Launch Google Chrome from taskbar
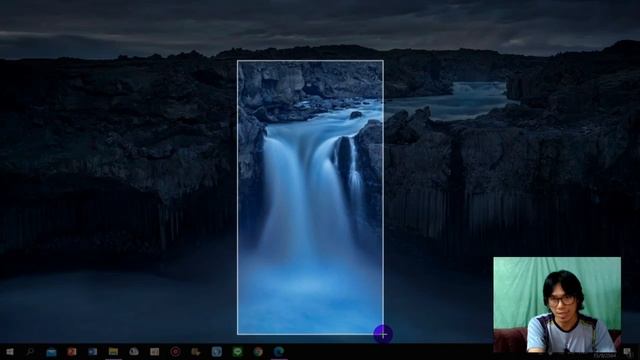 coord(258,351)
